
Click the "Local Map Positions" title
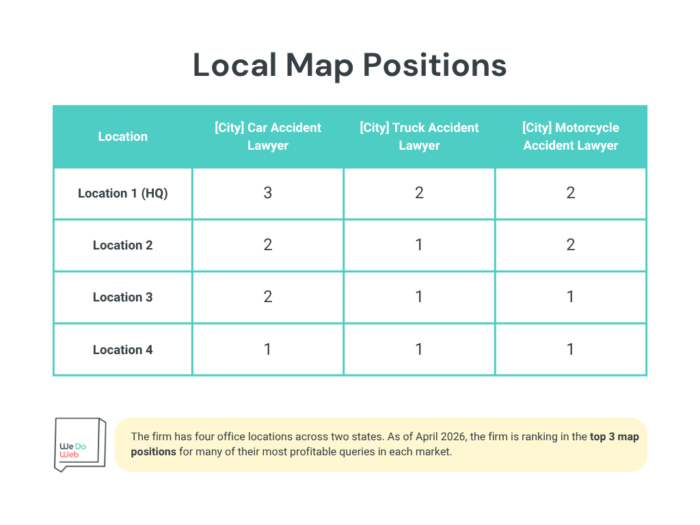coord(350,65)
